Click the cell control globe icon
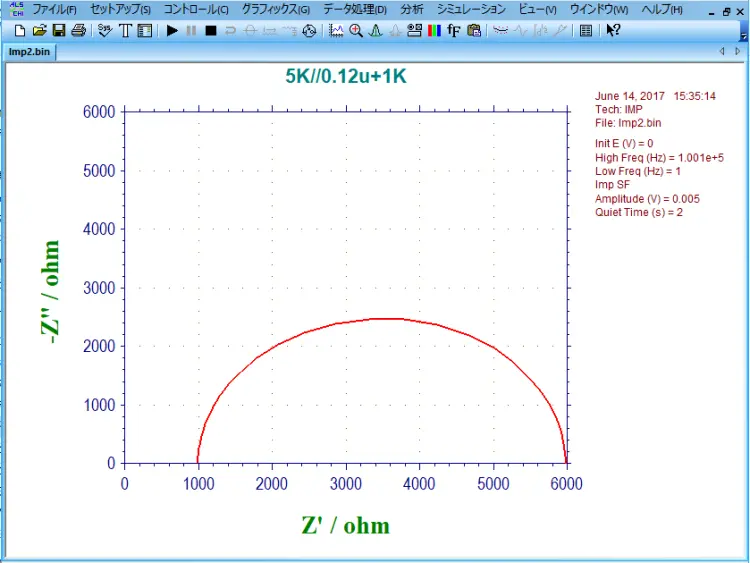Image resolution: width=750 pixels, height=563 pixels. 309,31
